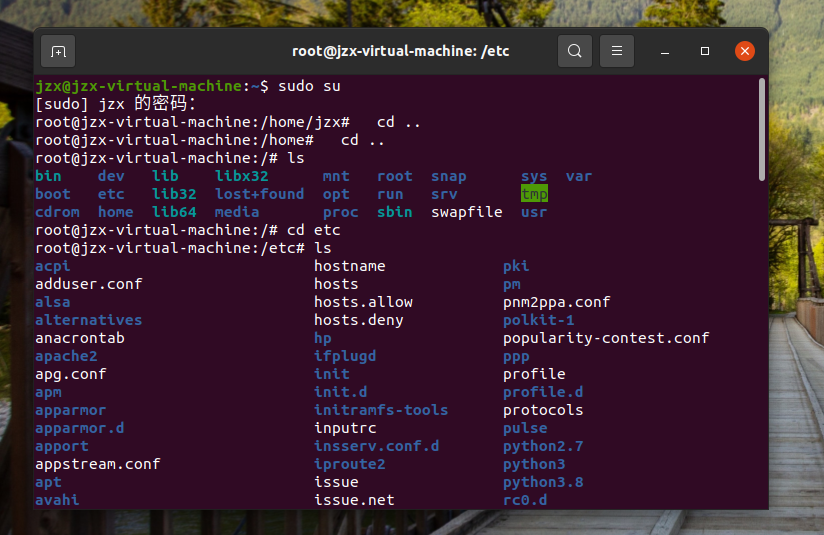The image size is (824, 535).
Task: Click the profile.d directory
Action: [x=543, y=392]
